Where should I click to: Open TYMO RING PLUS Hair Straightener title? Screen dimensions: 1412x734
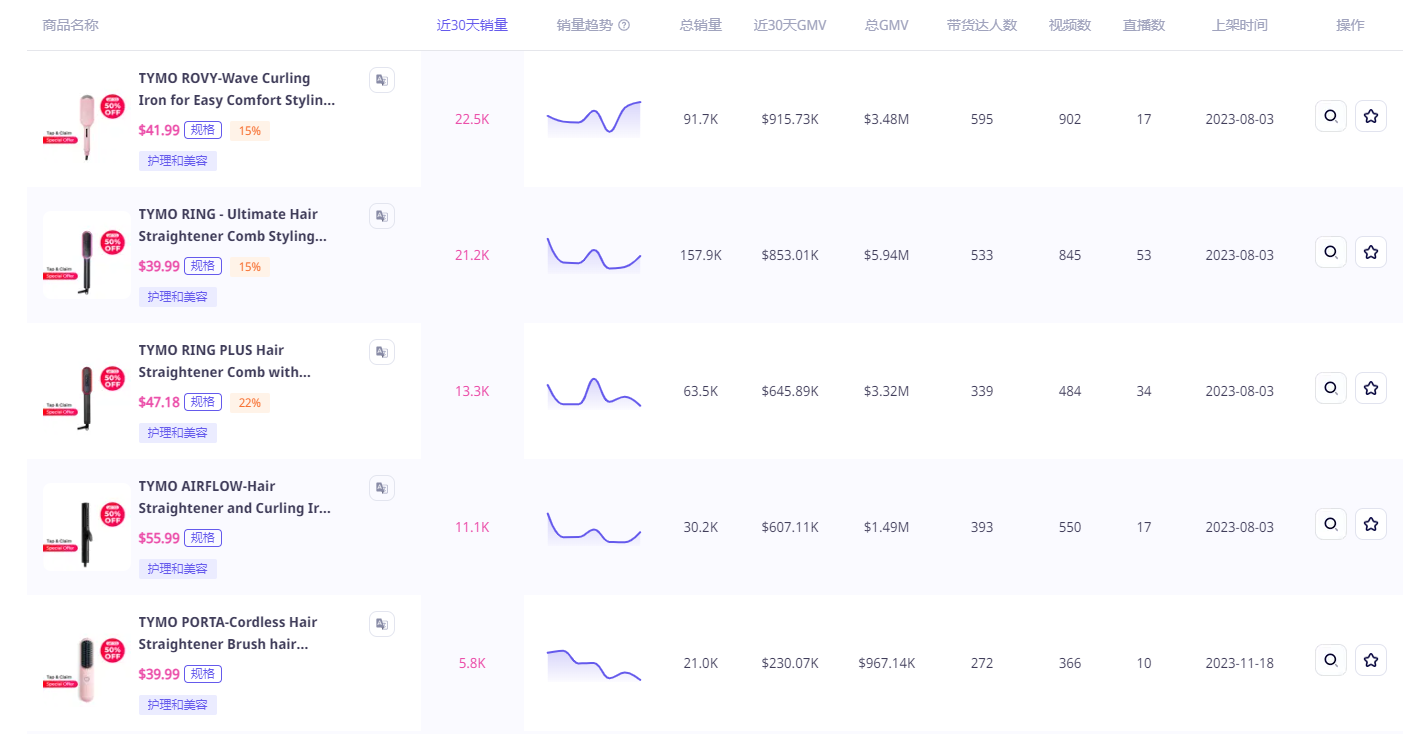(225, 361)
